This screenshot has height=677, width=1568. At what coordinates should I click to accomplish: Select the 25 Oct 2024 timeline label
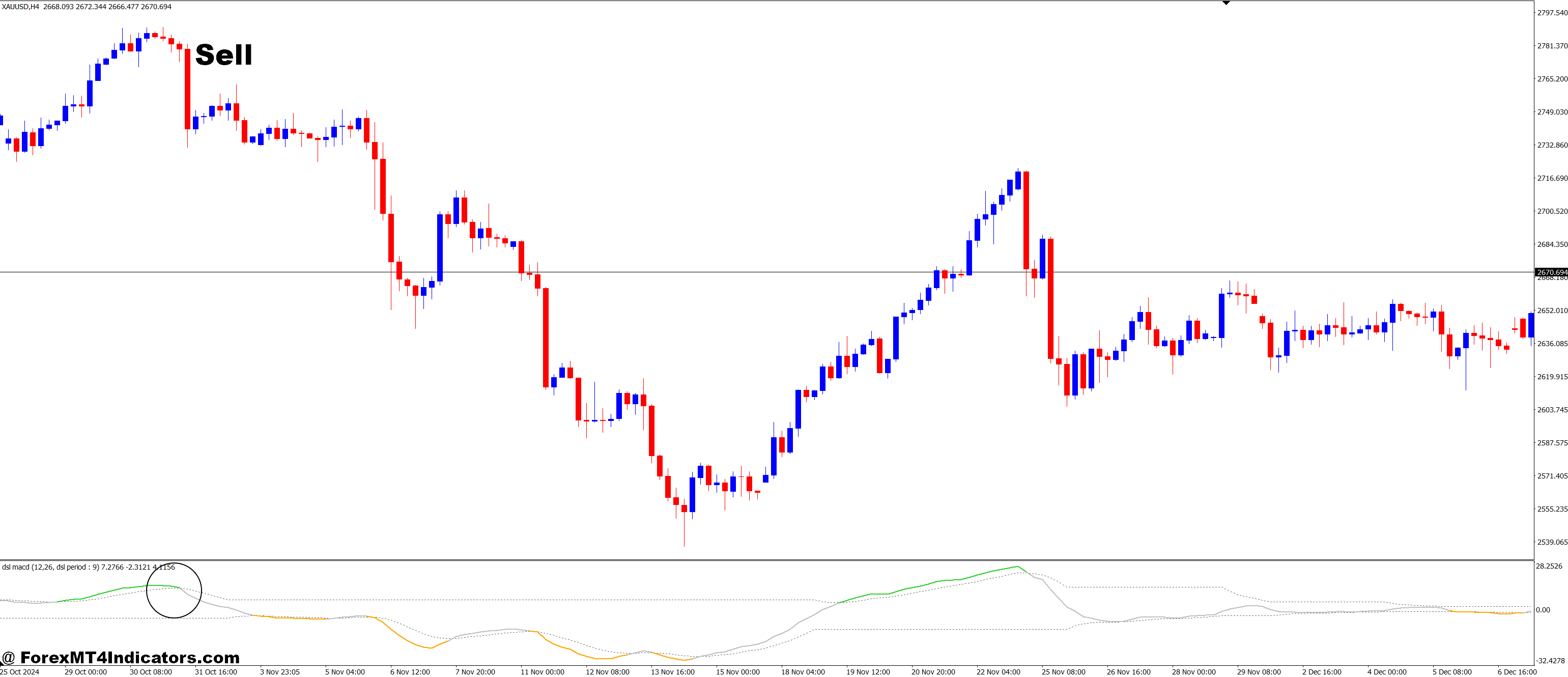coord(20,671)
